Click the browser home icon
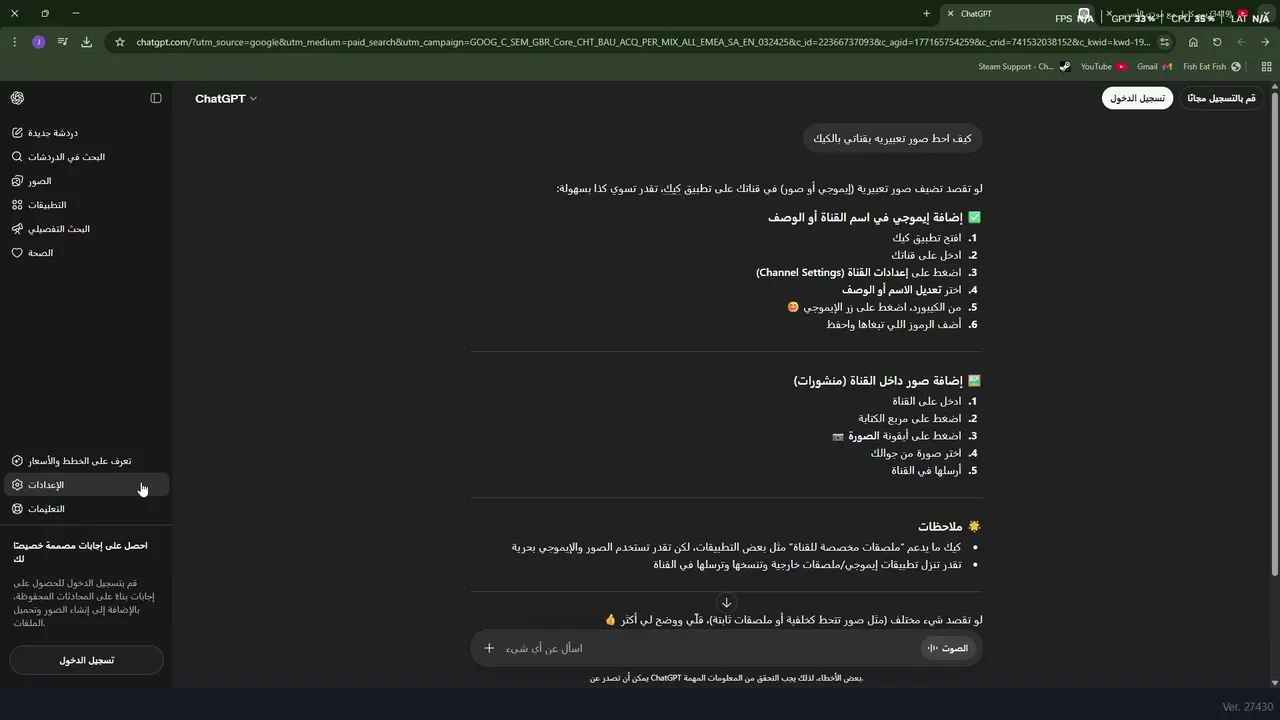Screen dimensions: 1280x720 [1193, 42]
